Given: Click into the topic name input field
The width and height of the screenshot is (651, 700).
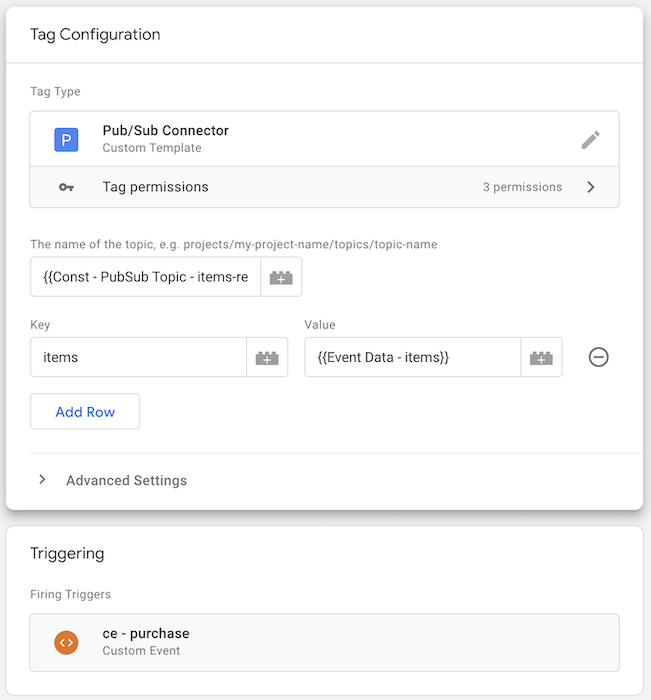Looking at the screenshot, I should click(x=146, y=277).
